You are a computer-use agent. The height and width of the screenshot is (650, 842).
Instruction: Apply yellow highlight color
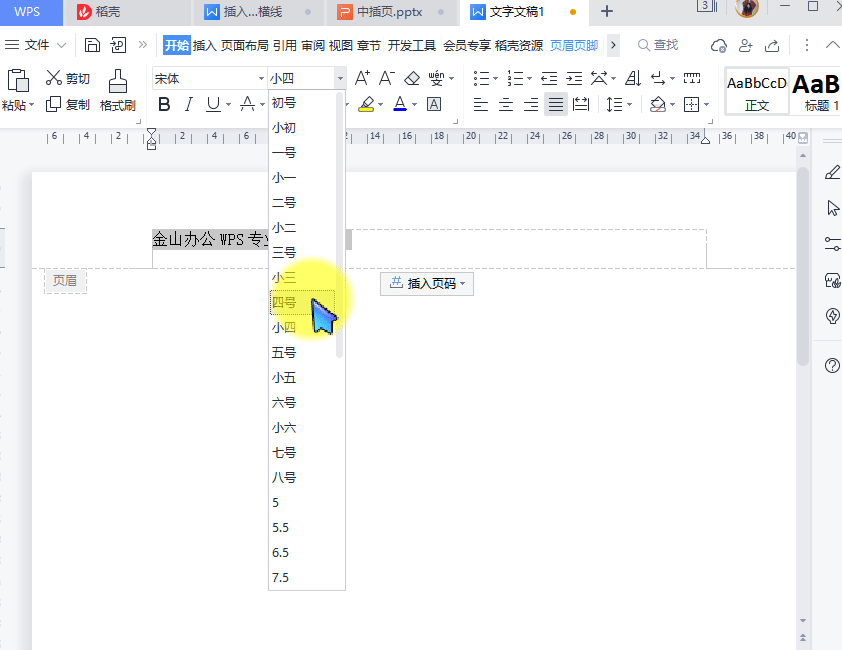366,104
